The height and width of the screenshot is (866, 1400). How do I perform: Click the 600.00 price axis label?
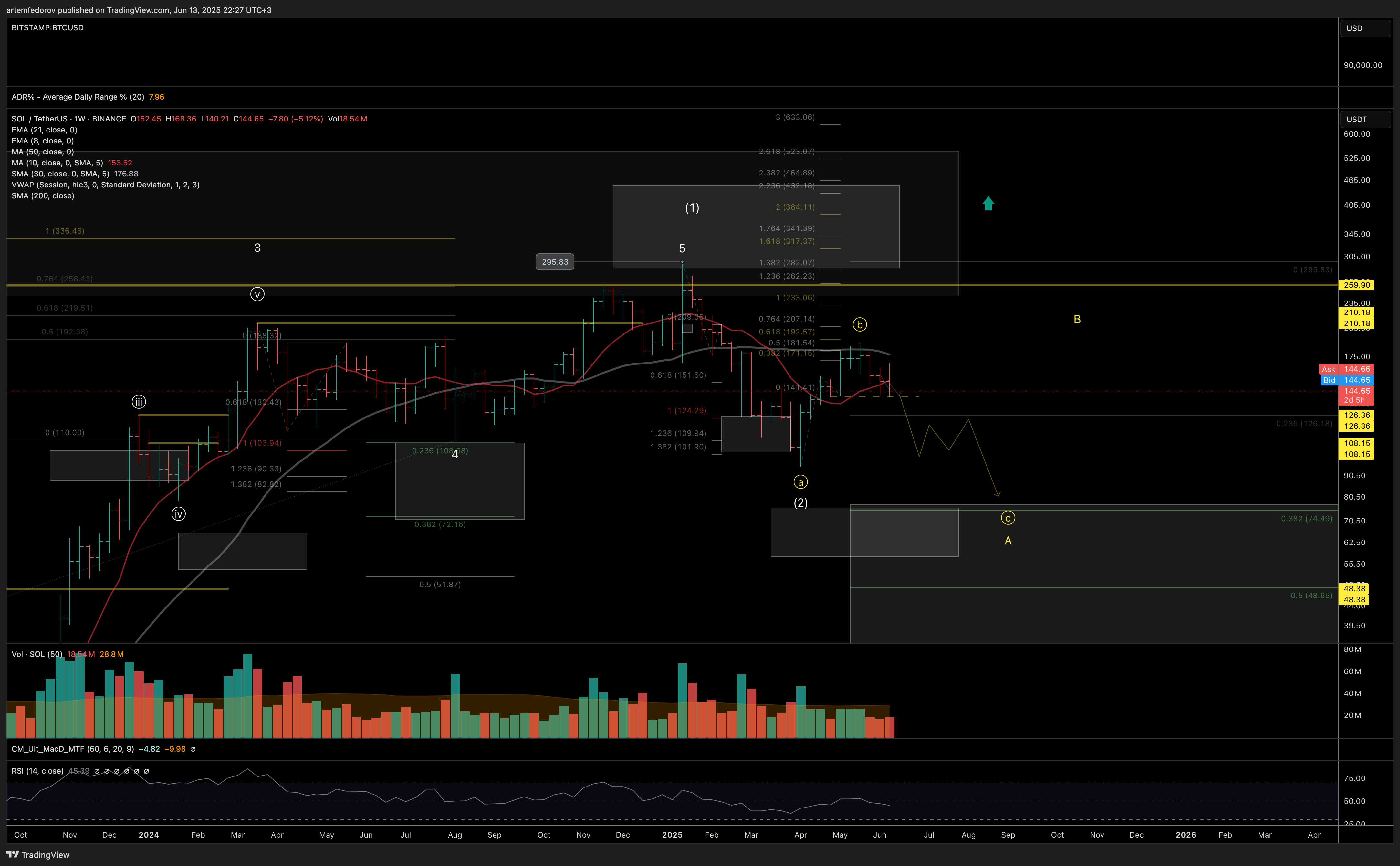pyautogui.click(x=1356, y=134)
